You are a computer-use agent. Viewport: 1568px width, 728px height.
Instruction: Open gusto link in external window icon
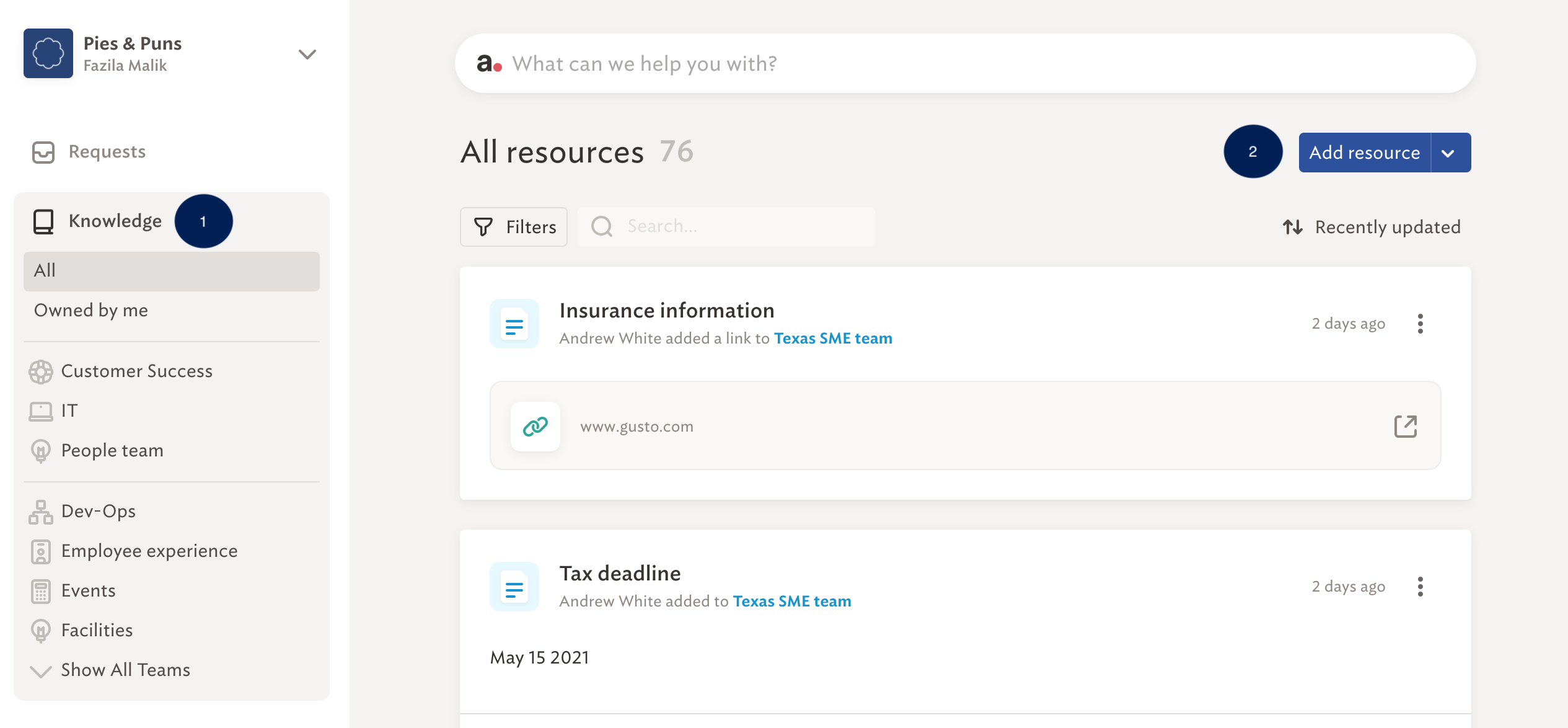tap(1406, 427)
